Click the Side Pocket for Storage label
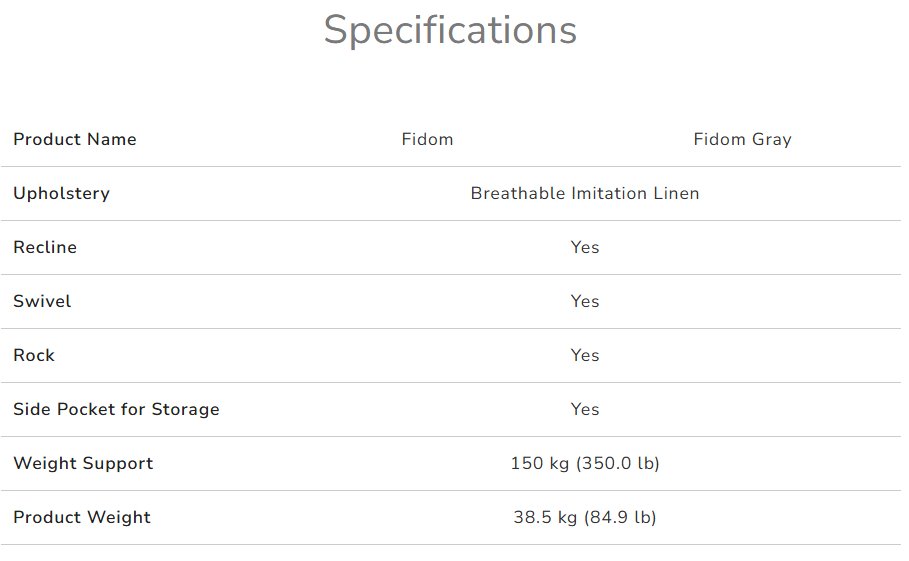The width and height of the screenshot is (909, 561). [x=116, y=410]
